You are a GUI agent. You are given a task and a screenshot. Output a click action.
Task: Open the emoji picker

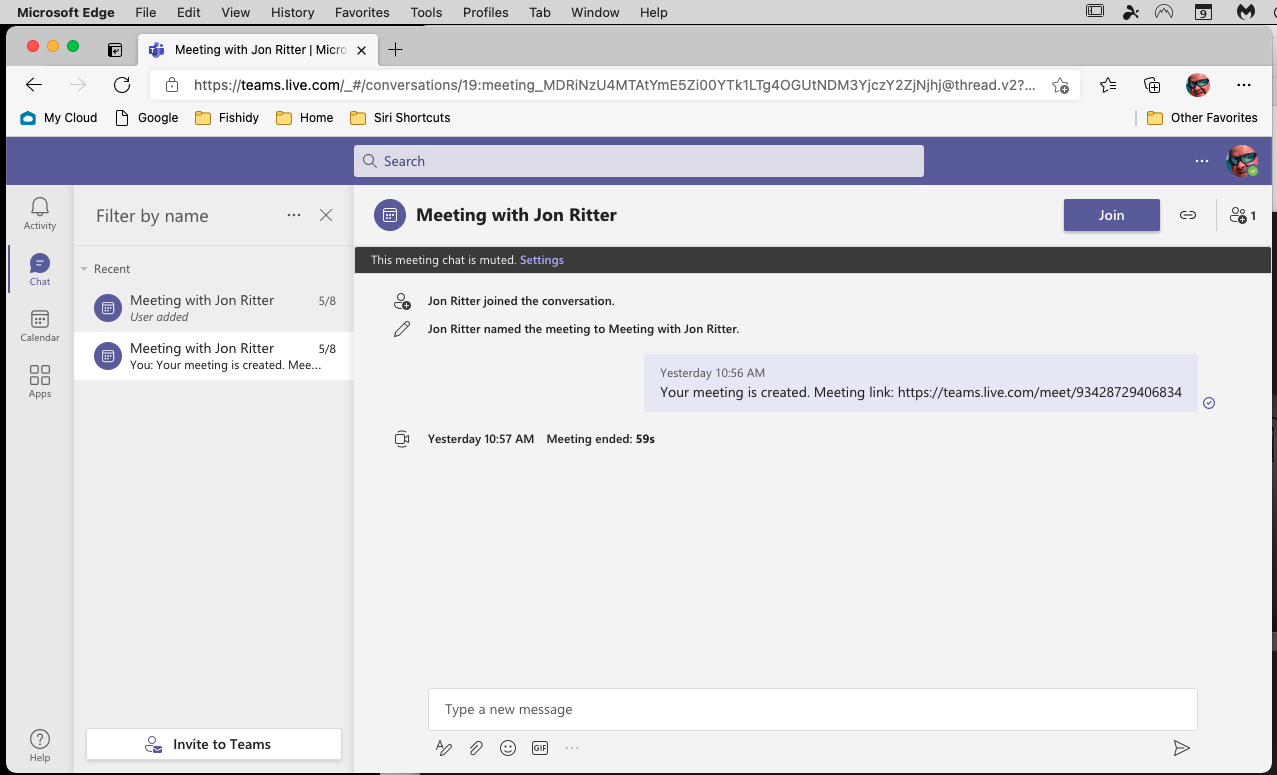pos(508,748)
